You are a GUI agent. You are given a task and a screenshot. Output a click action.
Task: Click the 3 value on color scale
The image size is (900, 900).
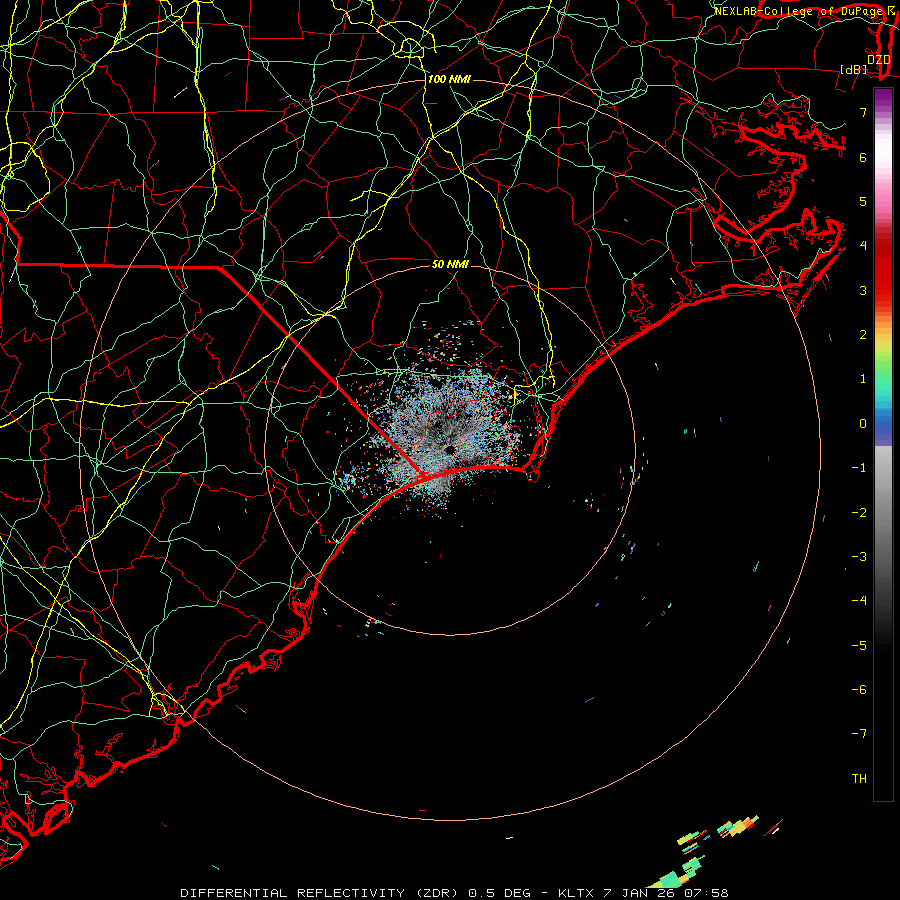click(863, 290)
